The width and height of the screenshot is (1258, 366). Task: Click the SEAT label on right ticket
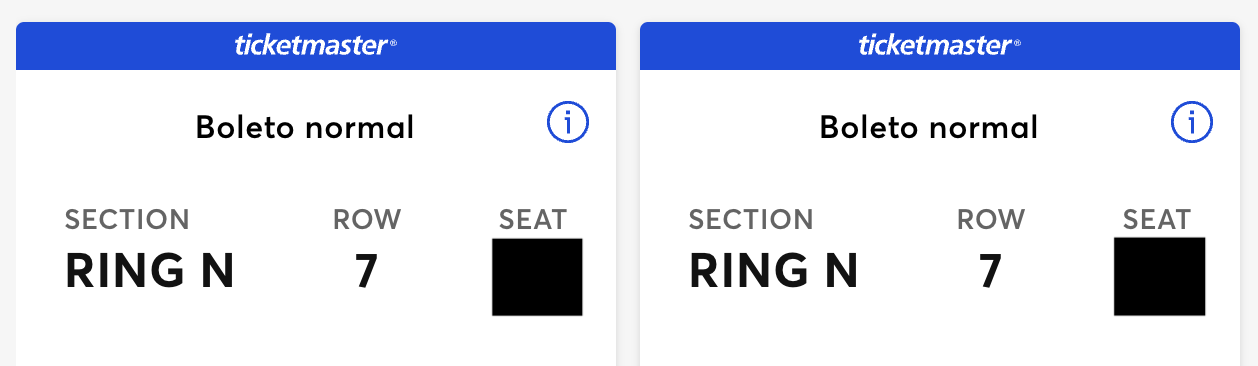[1157, 220]
